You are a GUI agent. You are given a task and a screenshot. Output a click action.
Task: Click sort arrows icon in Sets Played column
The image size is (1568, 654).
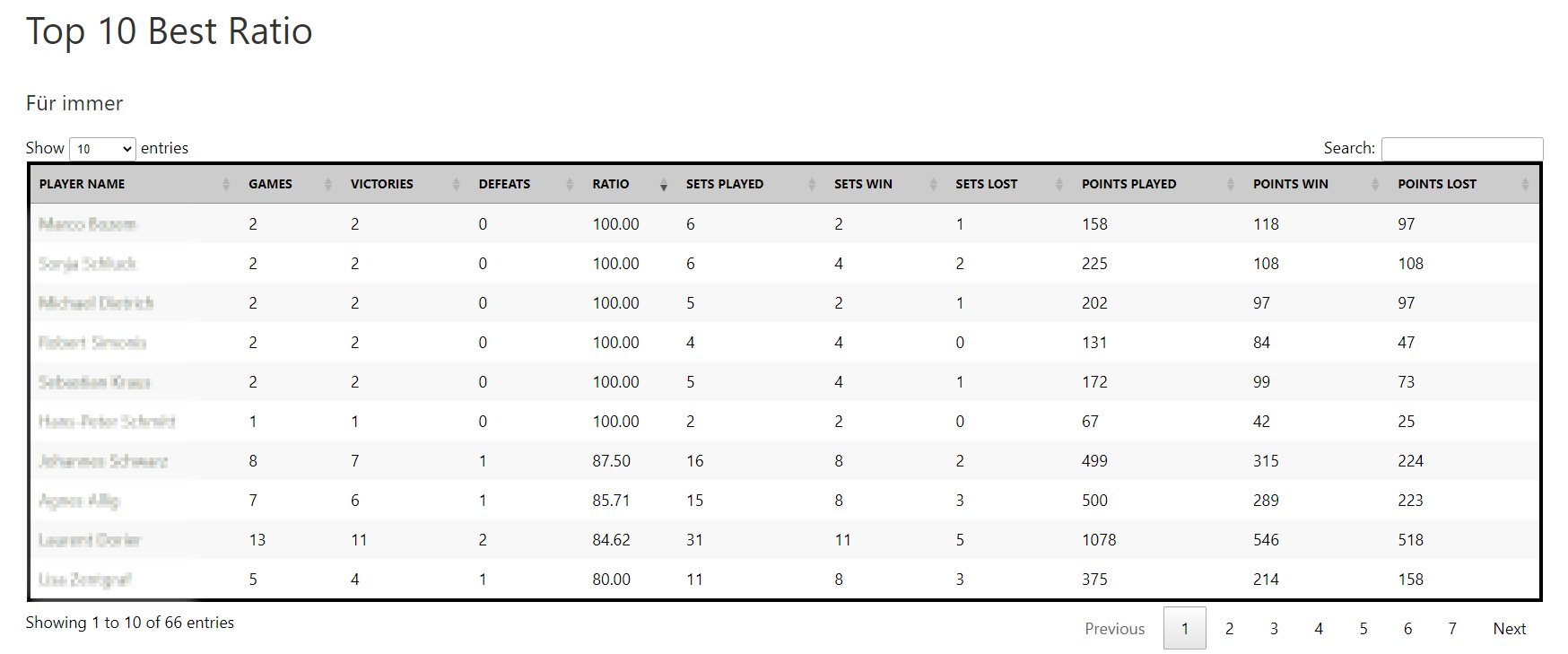click(812, 184)
